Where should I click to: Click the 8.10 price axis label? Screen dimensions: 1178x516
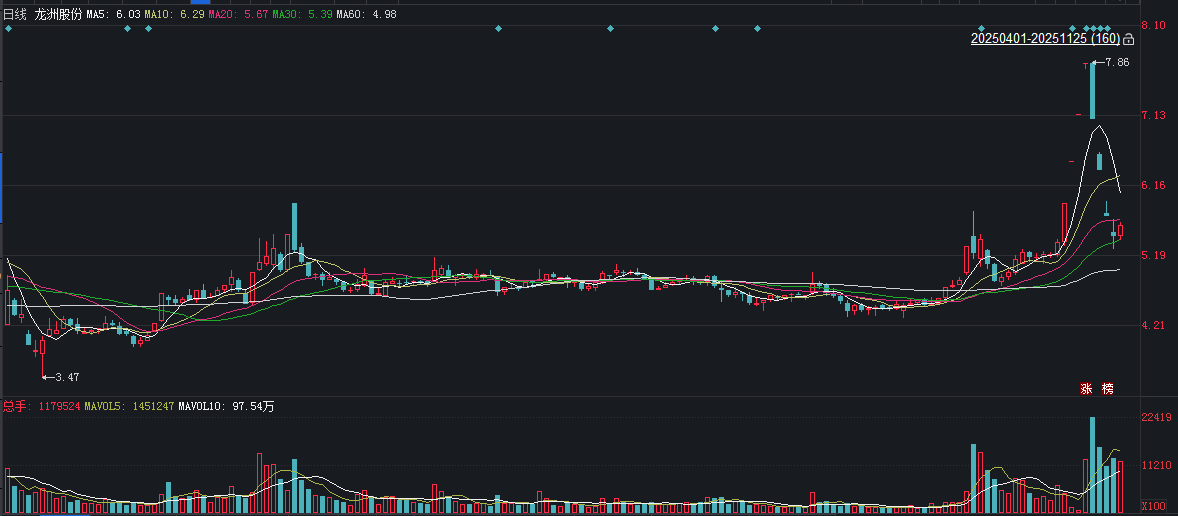1153,25
